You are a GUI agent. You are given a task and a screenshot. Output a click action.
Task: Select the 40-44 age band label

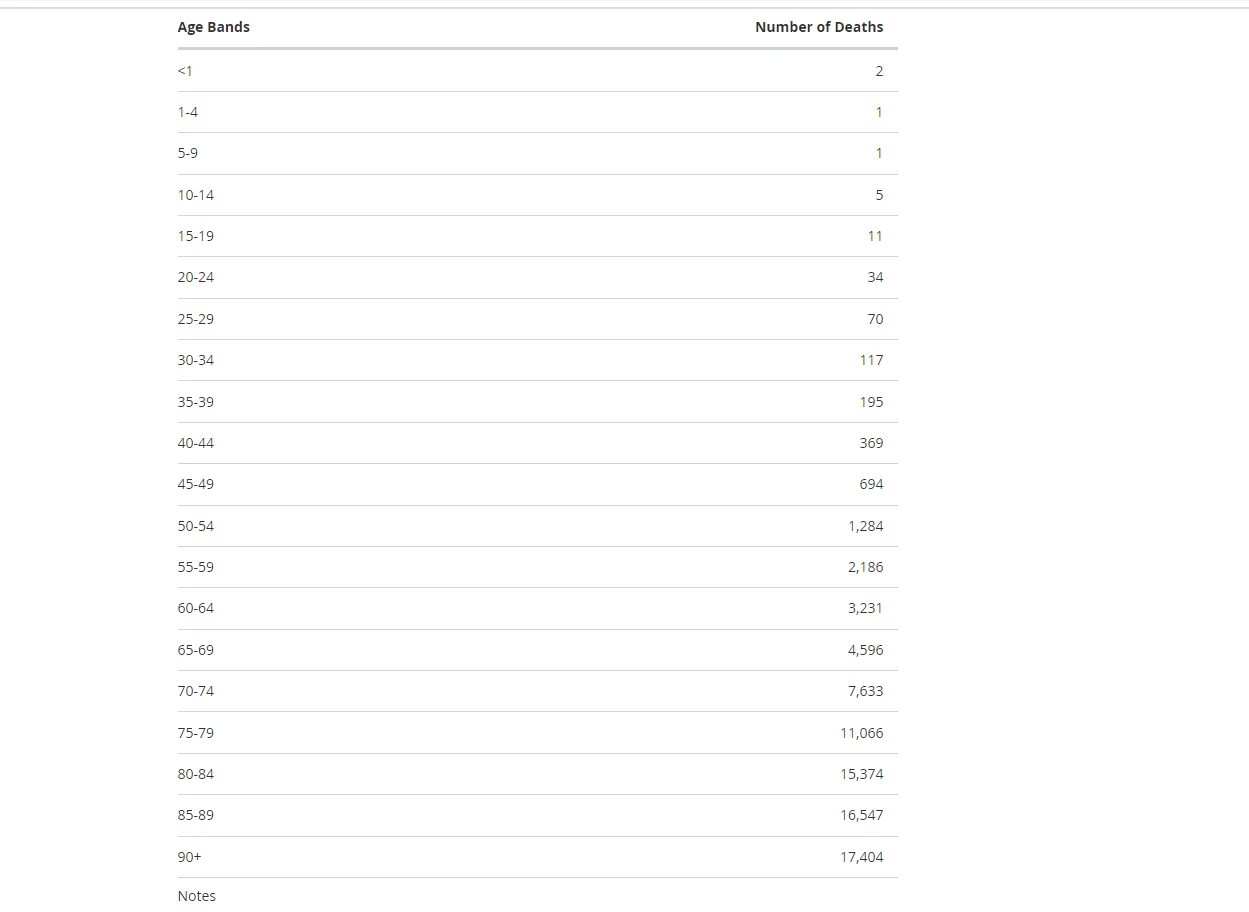click(196, 443)
